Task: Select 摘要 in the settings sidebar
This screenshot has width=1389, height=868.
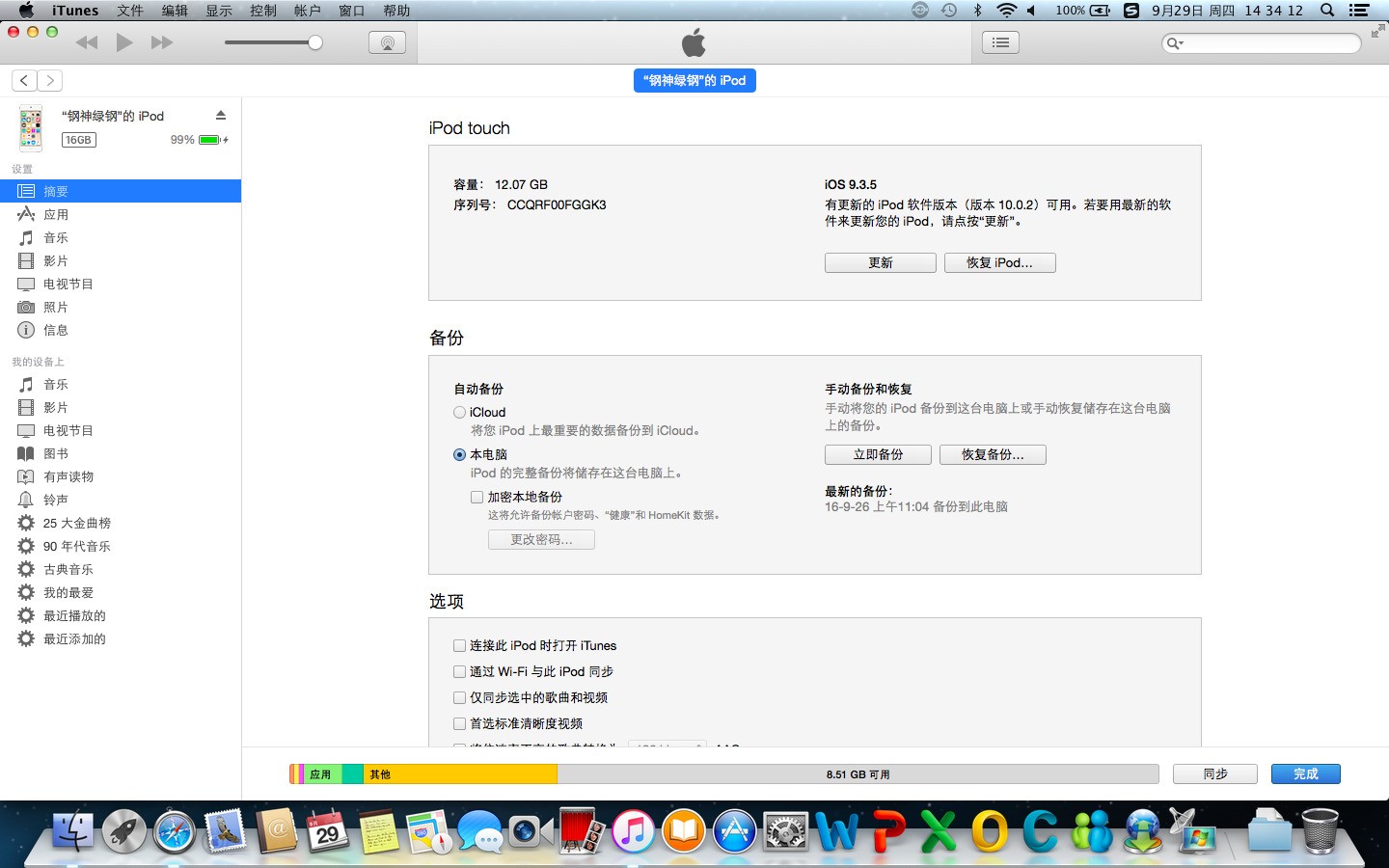Action: (x=121, y=191)
